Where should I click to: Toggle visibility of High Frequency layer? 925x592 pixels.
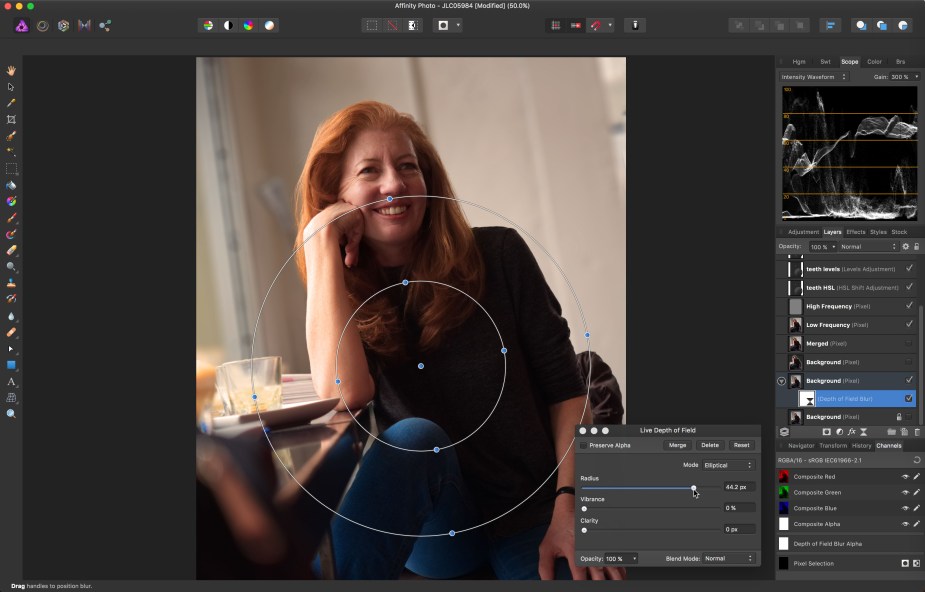(909, 306)
